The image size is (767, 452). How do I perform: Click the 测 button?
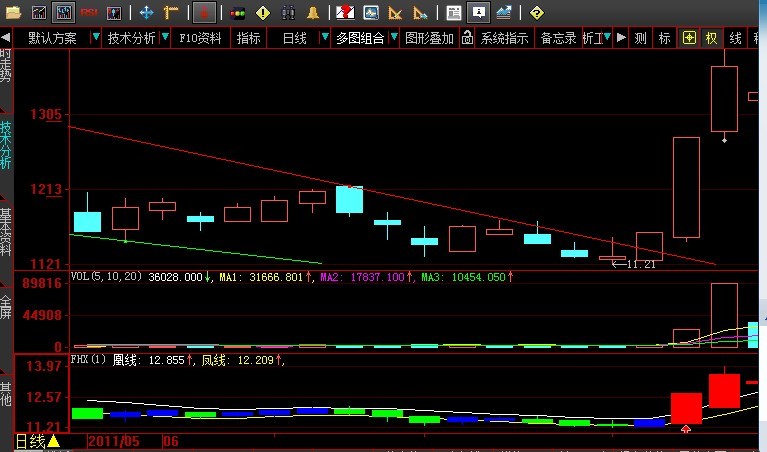(640, 38)
